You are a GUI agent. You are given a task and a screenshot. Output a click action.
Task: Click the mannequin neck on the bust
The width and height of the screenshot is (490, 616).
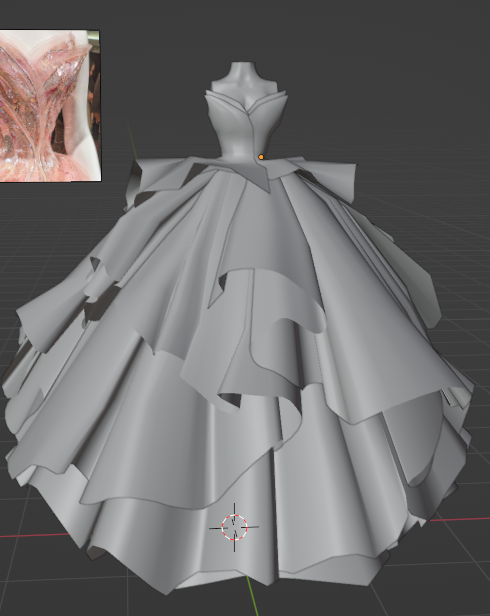click(x=242, y=72)
